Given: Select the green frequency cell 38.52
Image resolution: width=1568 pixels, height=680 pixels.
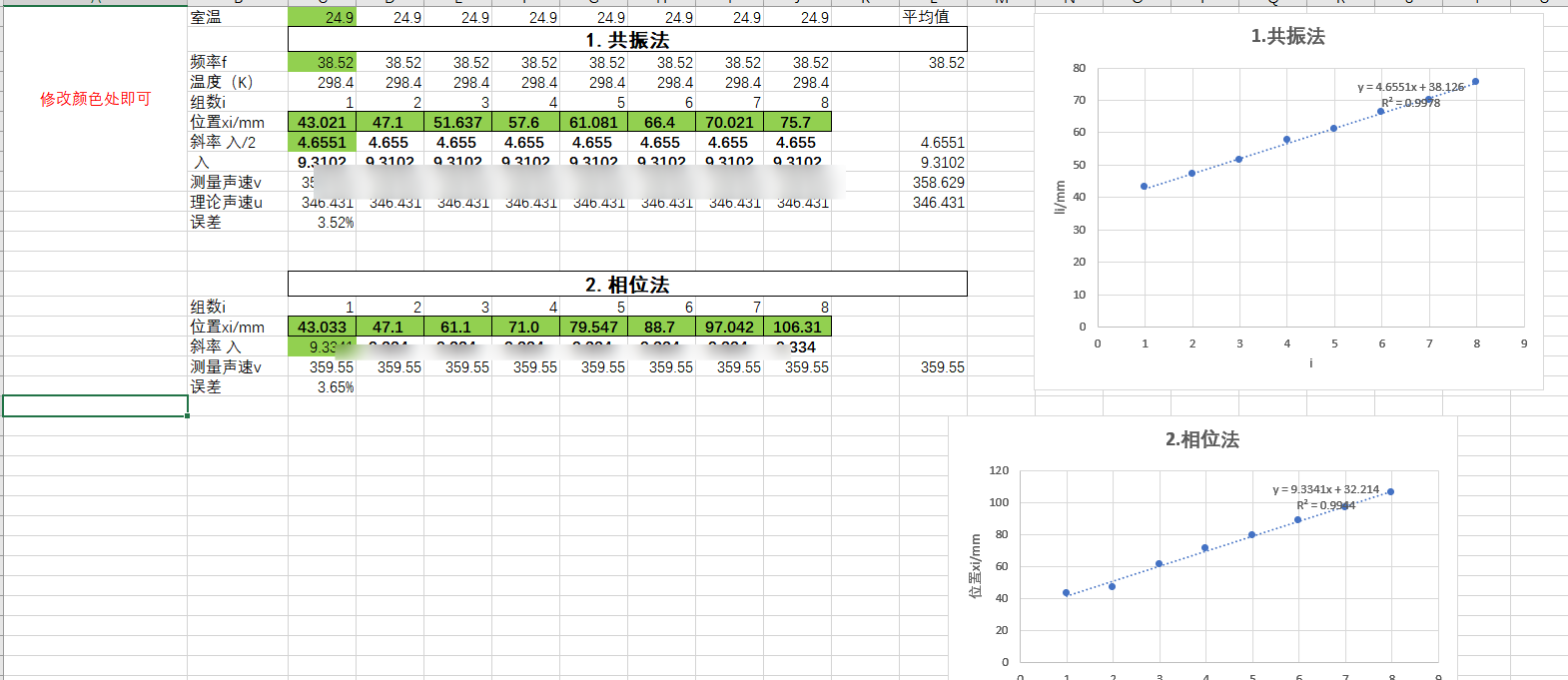Looking at the screenshot, I should [323, 62].
